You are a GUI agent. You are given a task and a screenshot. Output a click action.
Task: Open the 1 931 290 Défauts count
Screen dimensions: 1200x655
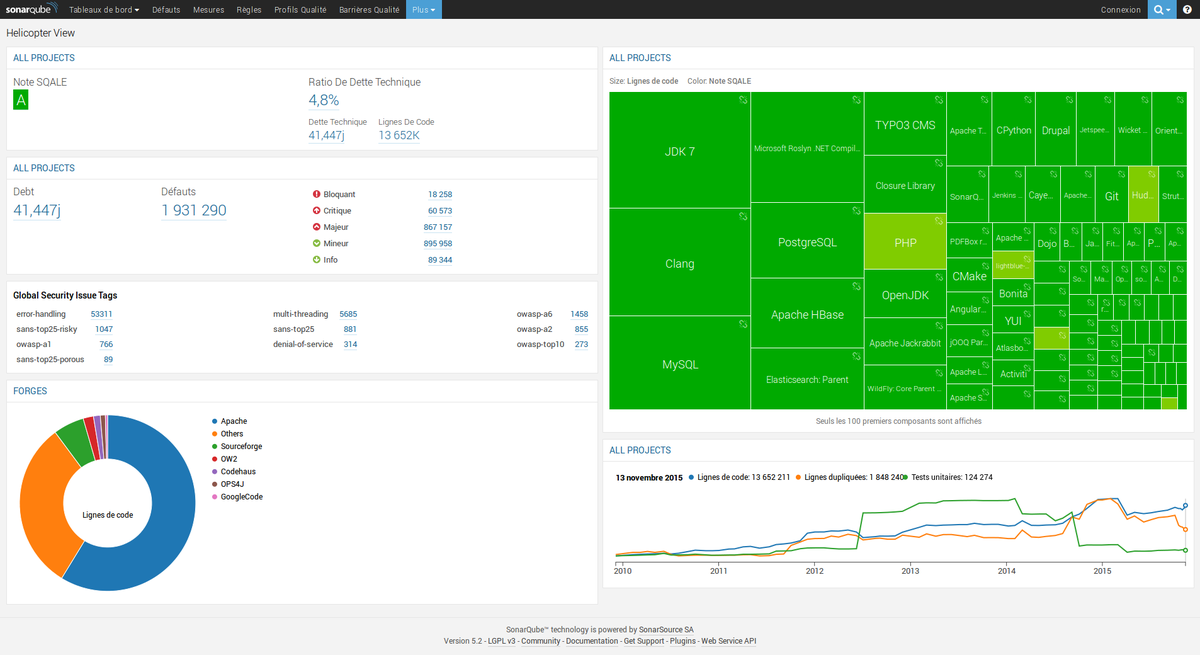coord(194,210)
